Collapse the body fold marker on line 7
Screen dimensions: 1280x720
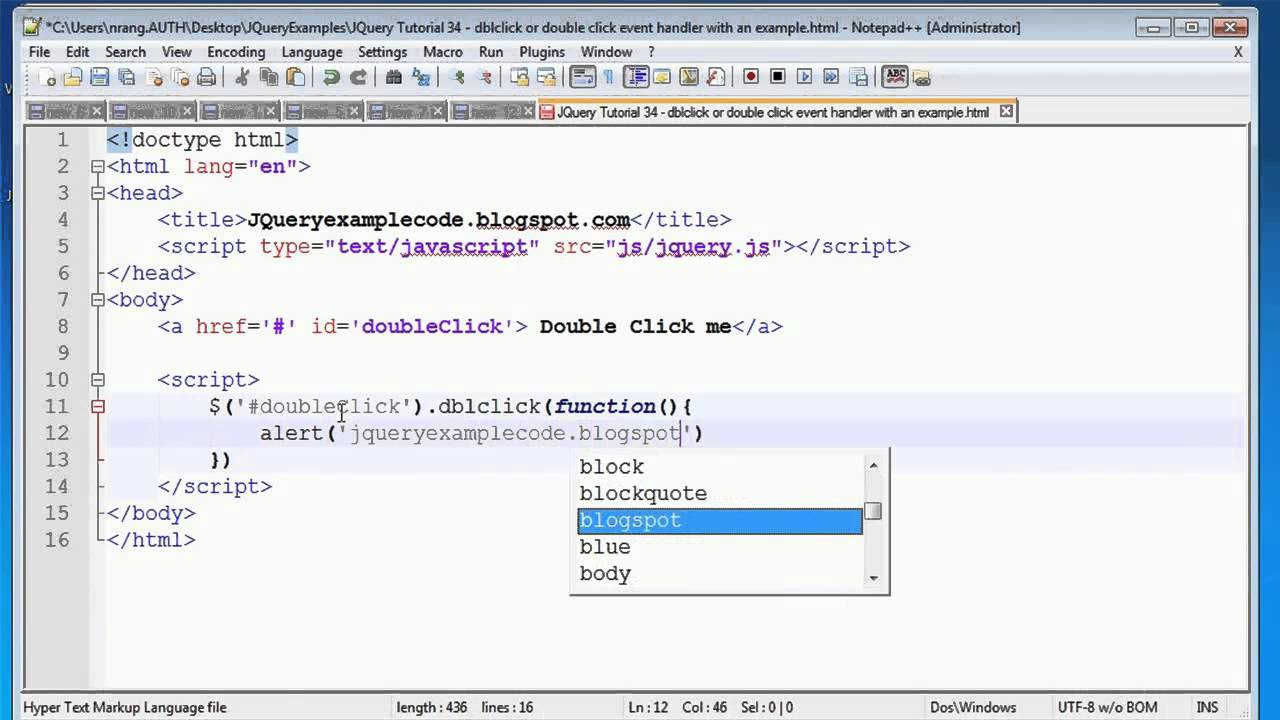[x=97, y=299]
